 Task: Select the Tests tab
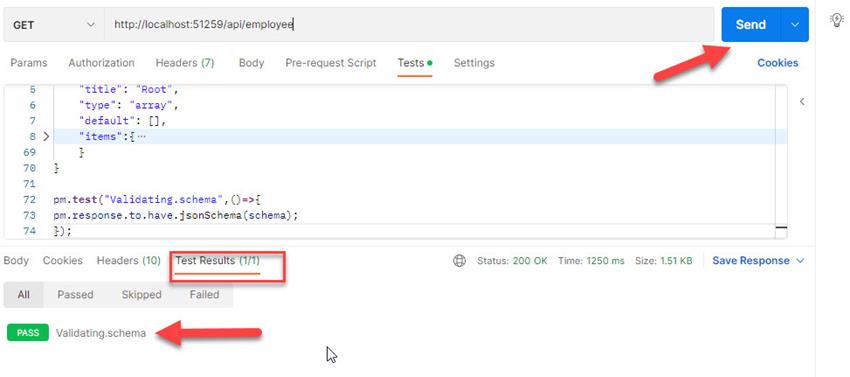click(x=415, y=63)
